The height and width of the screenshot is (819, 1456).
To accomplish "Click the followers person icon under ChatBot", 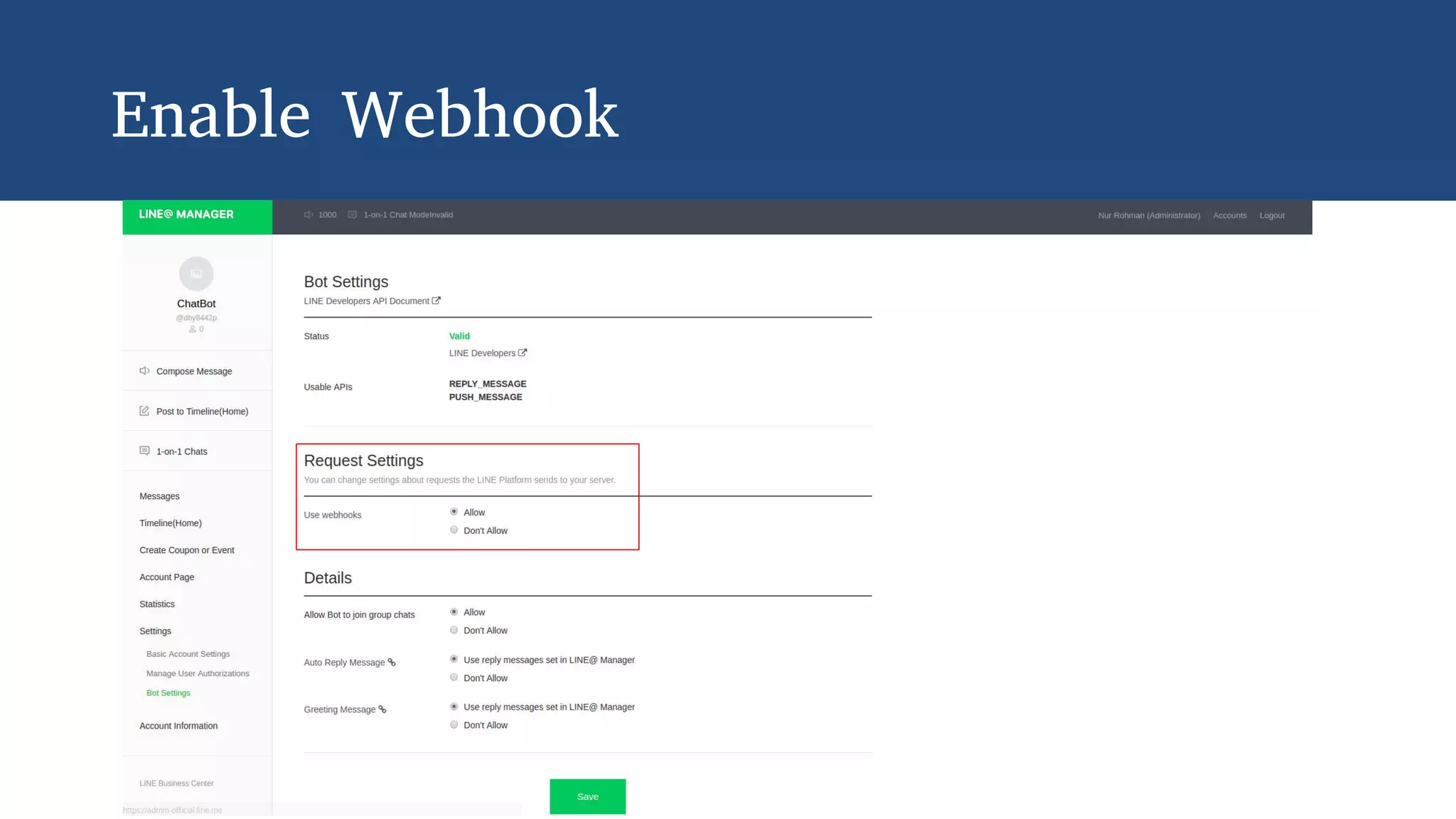I will [192, 329].
